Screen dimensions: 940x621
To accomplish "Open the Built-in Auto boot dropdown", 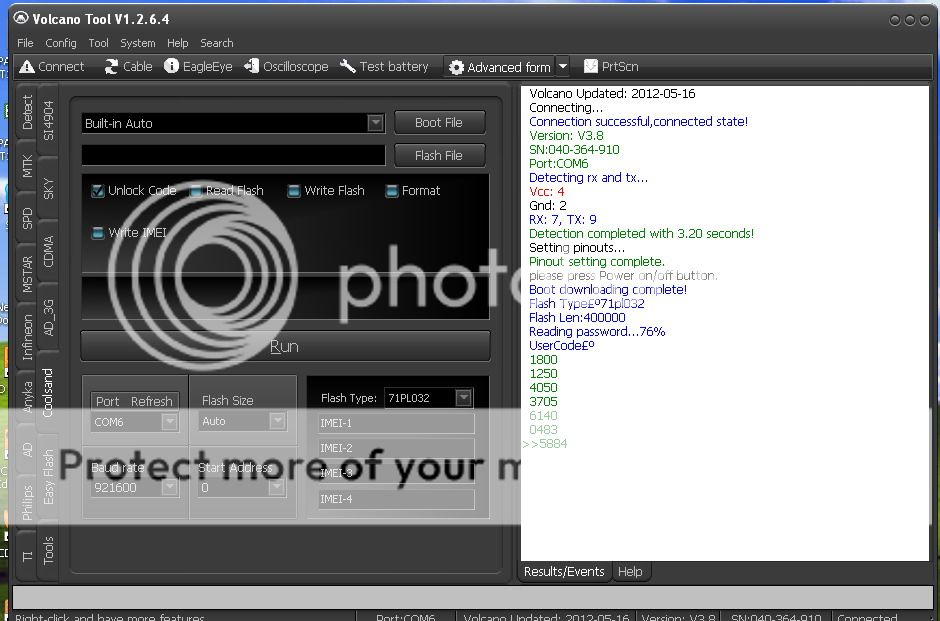I will pos(375,123).
